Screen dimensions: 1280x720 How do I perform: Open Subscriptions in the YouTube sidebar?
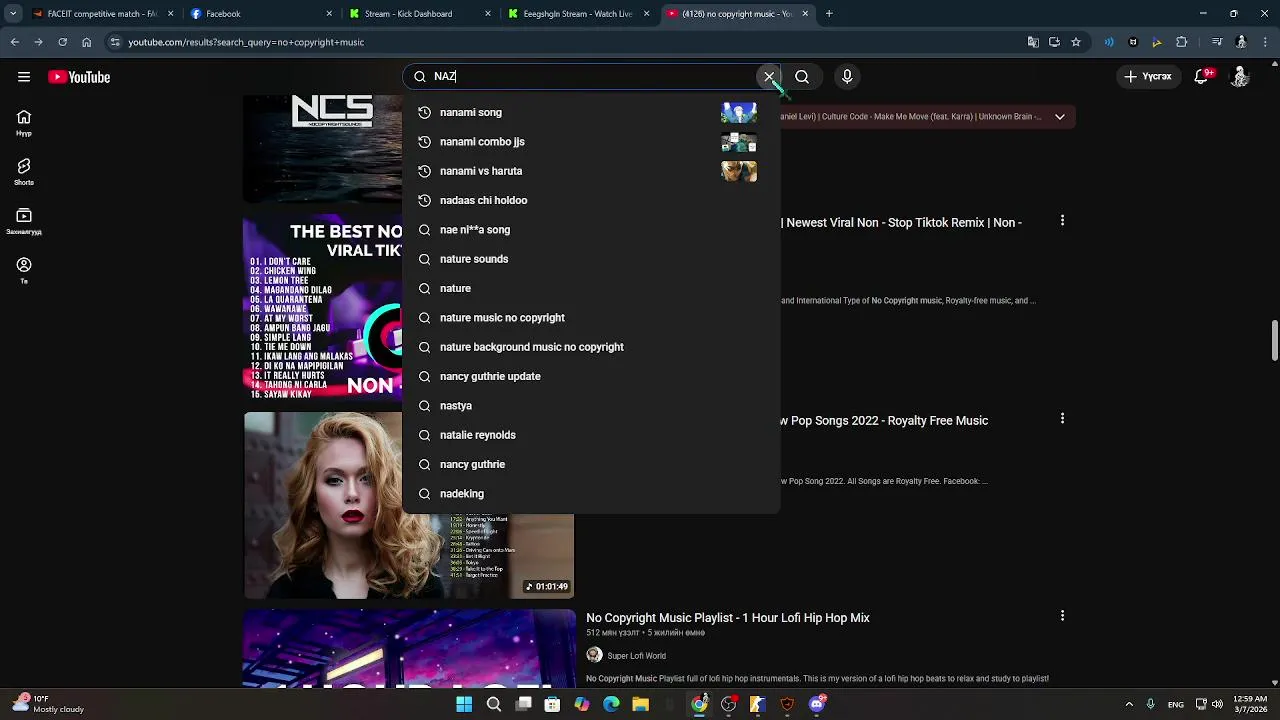click(24, 221)
